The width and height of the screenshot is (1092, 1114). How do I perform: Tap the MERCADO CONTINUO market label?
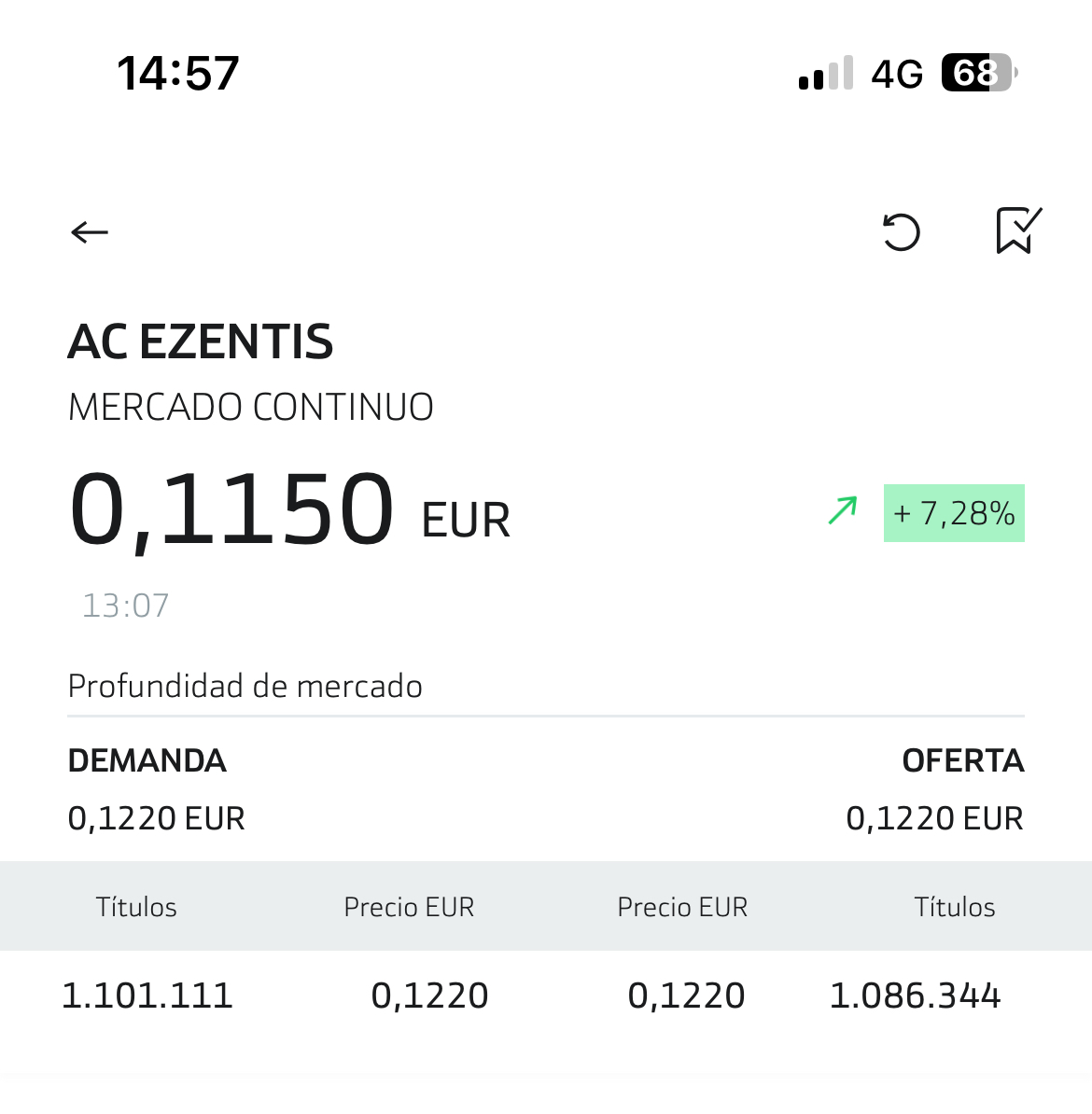[251, 407]
